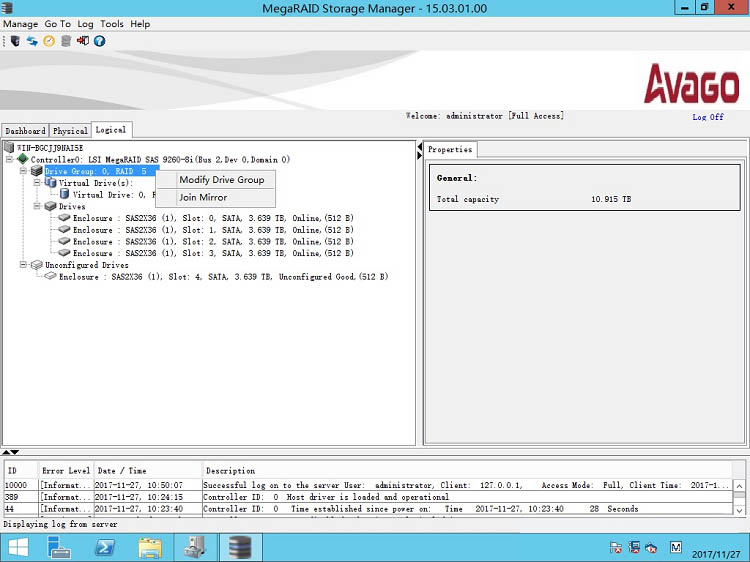Click the server icon in the toolbar
The image size is (750, 562).
click(15, 41)
